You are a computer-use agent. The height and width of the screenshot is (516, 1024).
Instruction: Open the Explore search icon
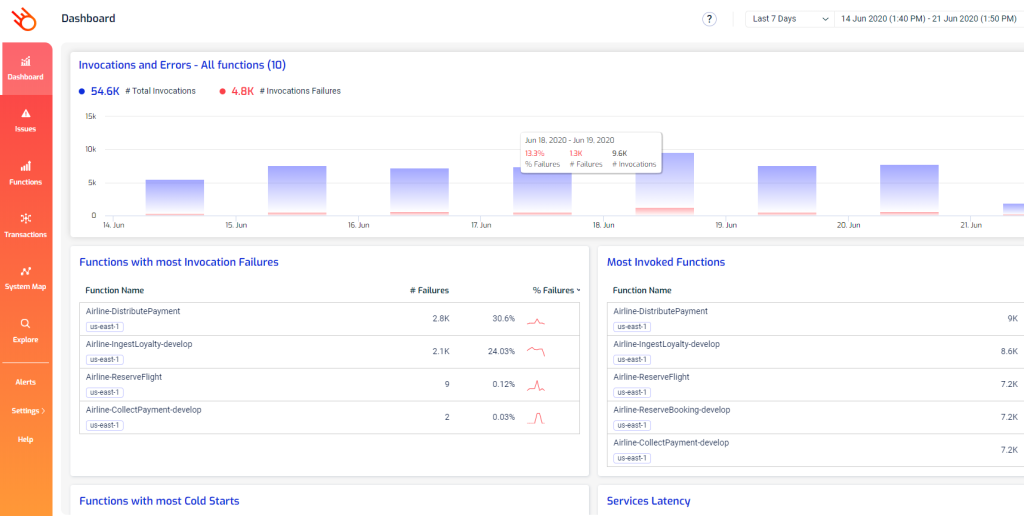tap(26, 323)
